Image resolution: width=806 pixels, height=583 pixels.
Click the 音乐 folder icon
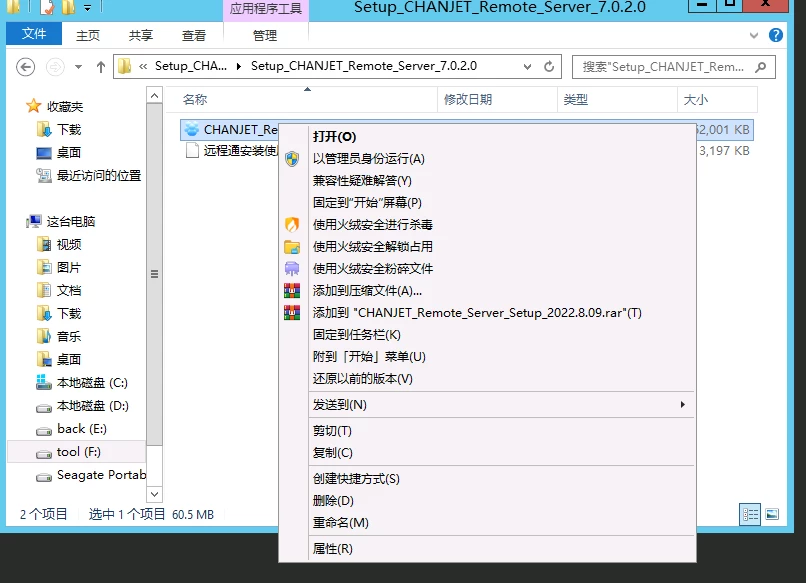(44, 336)
